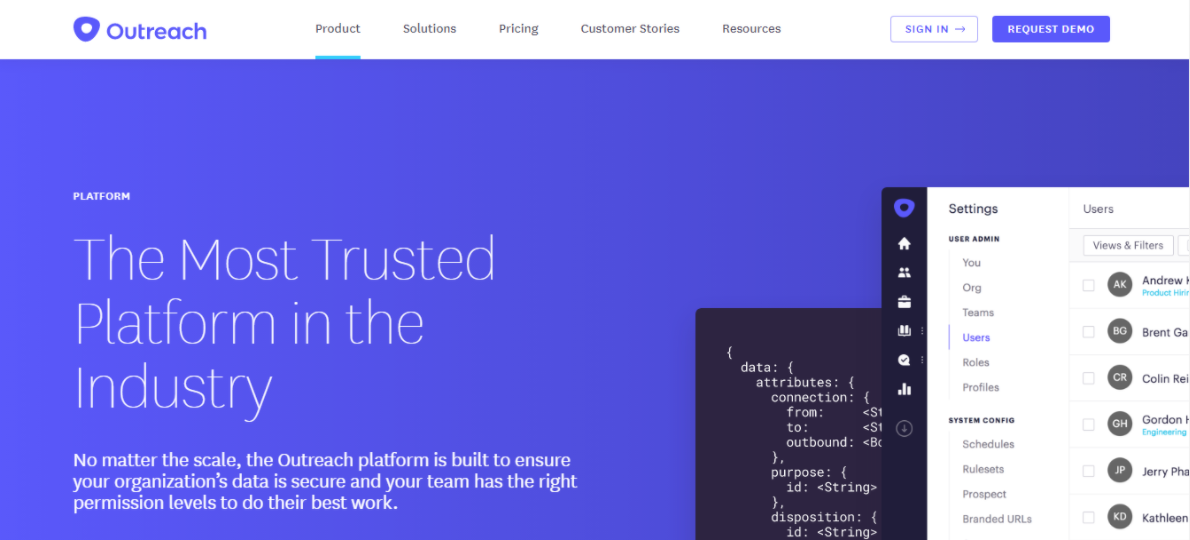Click the SYSTEM CONFIG section label
The height and width of the screenshot is (540, 1190).
[981, 420]
